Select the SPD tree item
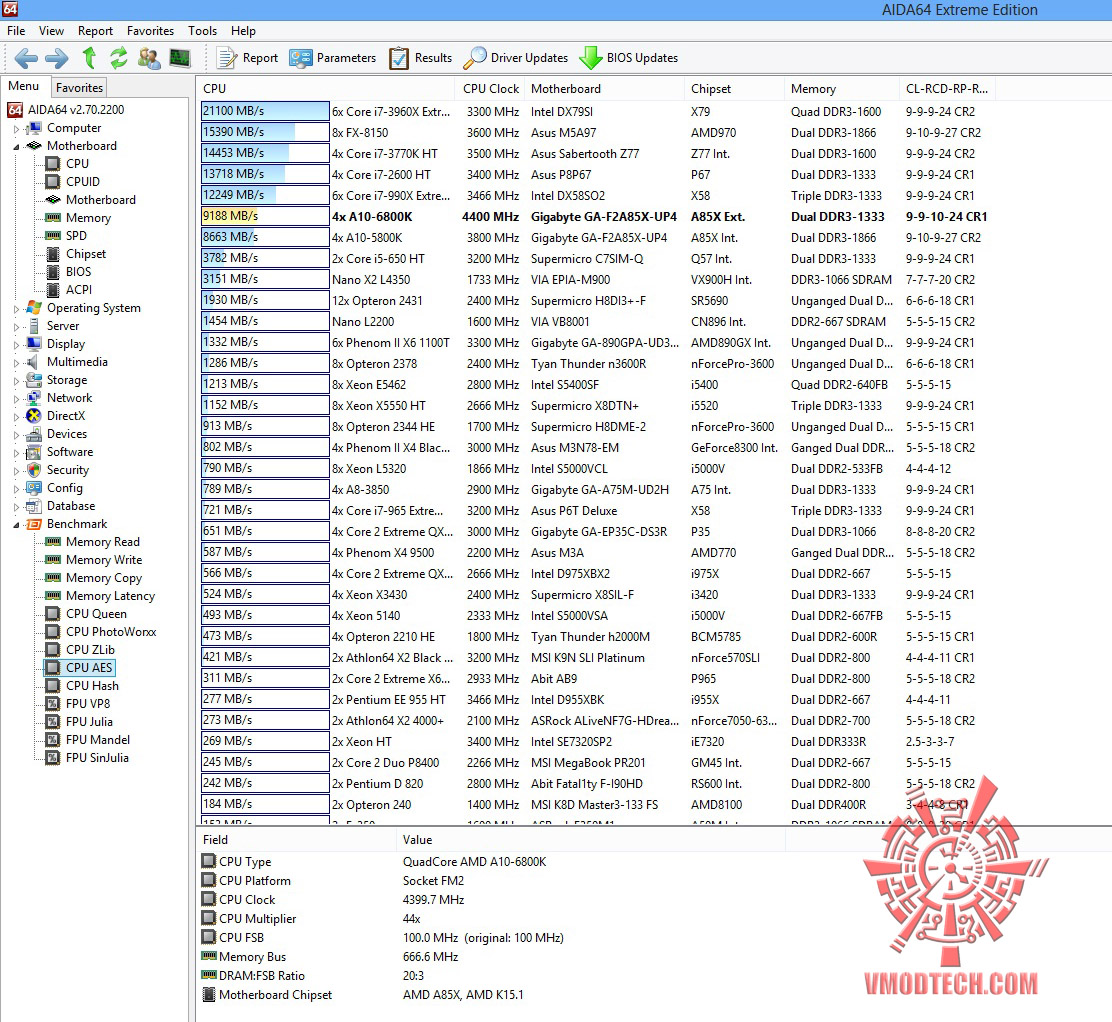Image resolution: width=1112 pixels, height=1022 pixels. (x=76, y=235)
